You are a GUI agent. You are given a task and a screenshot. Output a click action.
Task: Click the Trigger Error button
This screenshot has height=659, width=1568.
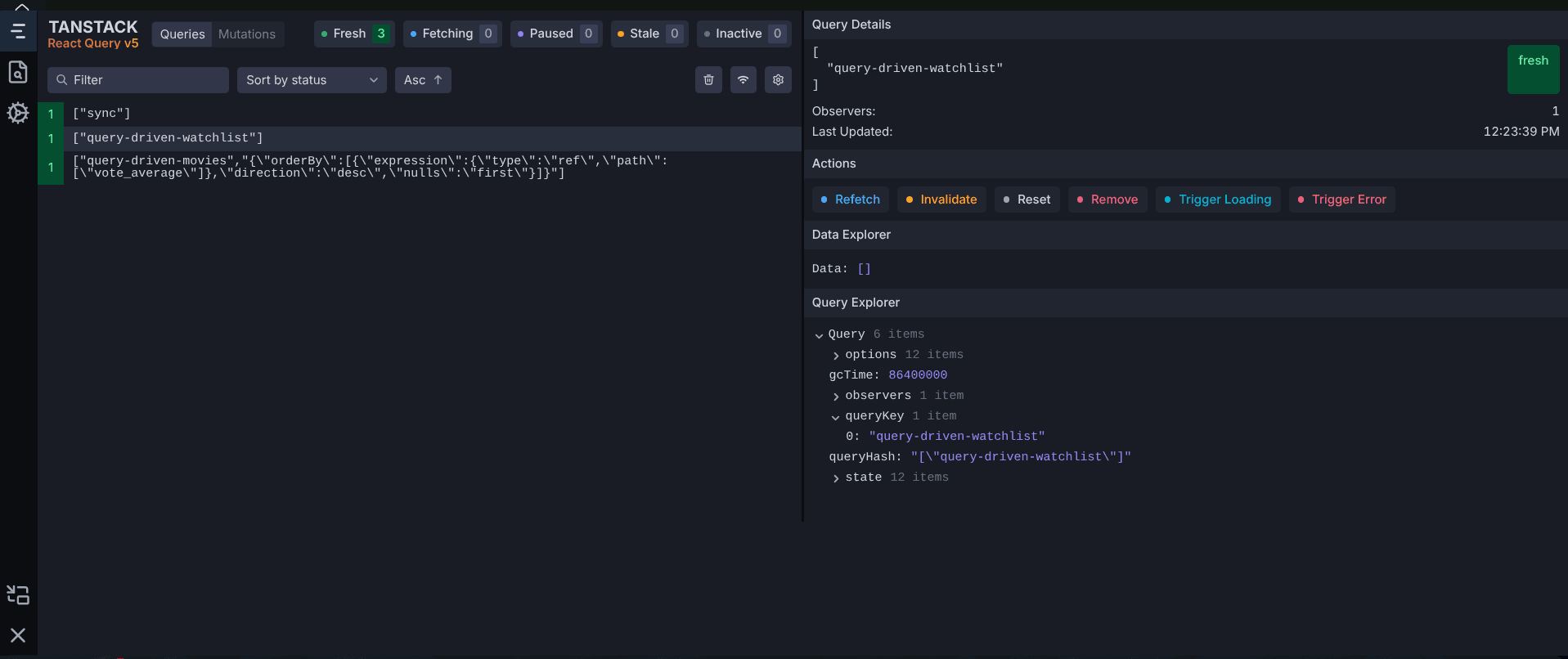click(x=1342, y=199)
